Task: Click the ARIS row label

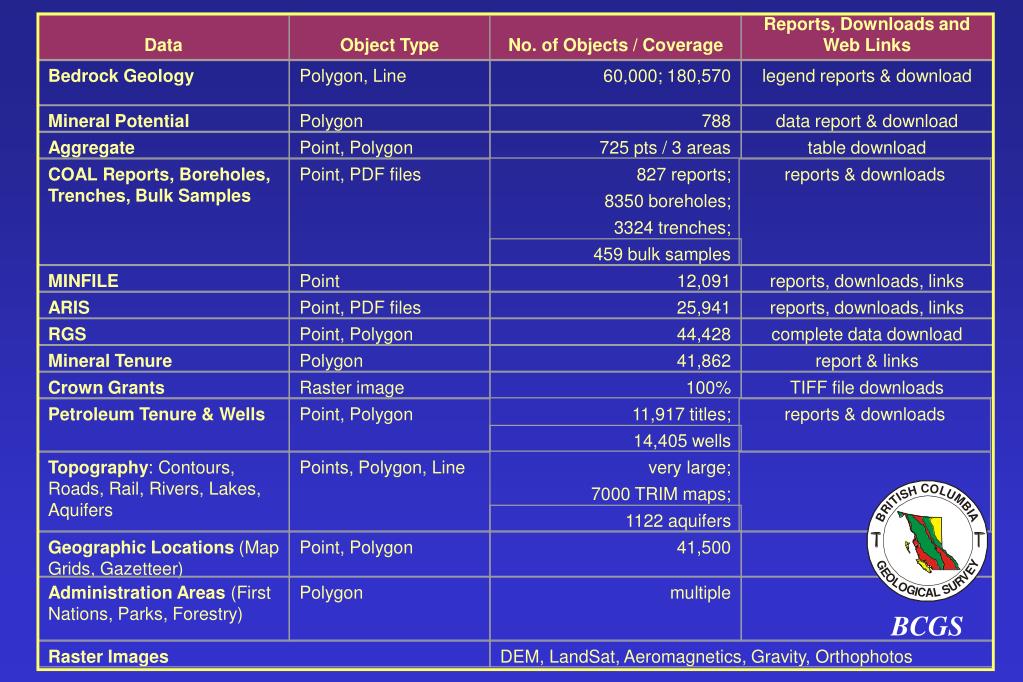Action: pyautogui.click(x=69, y=308)
